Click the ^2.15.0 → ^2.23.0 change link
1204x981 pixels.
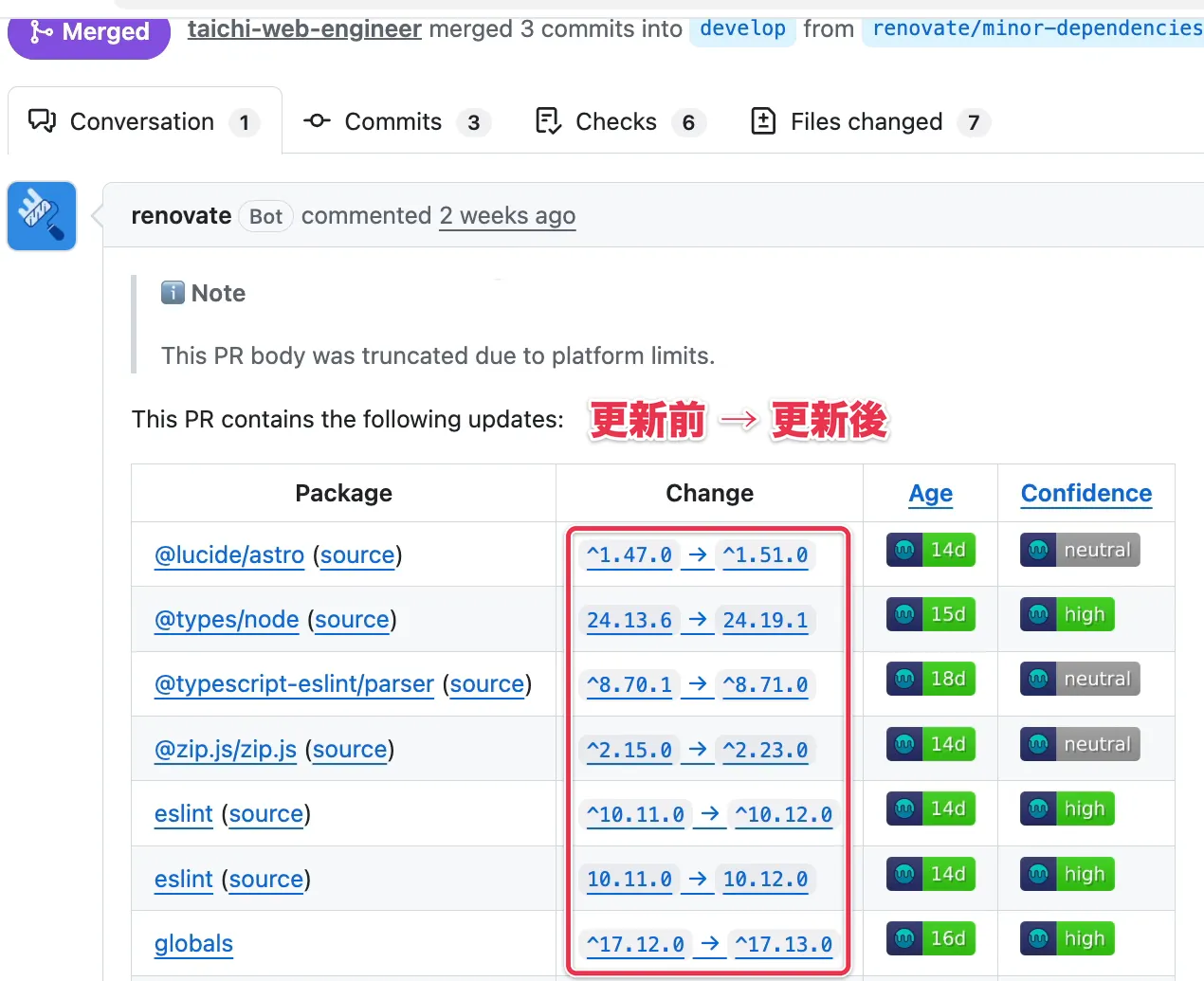pos(697,750)
